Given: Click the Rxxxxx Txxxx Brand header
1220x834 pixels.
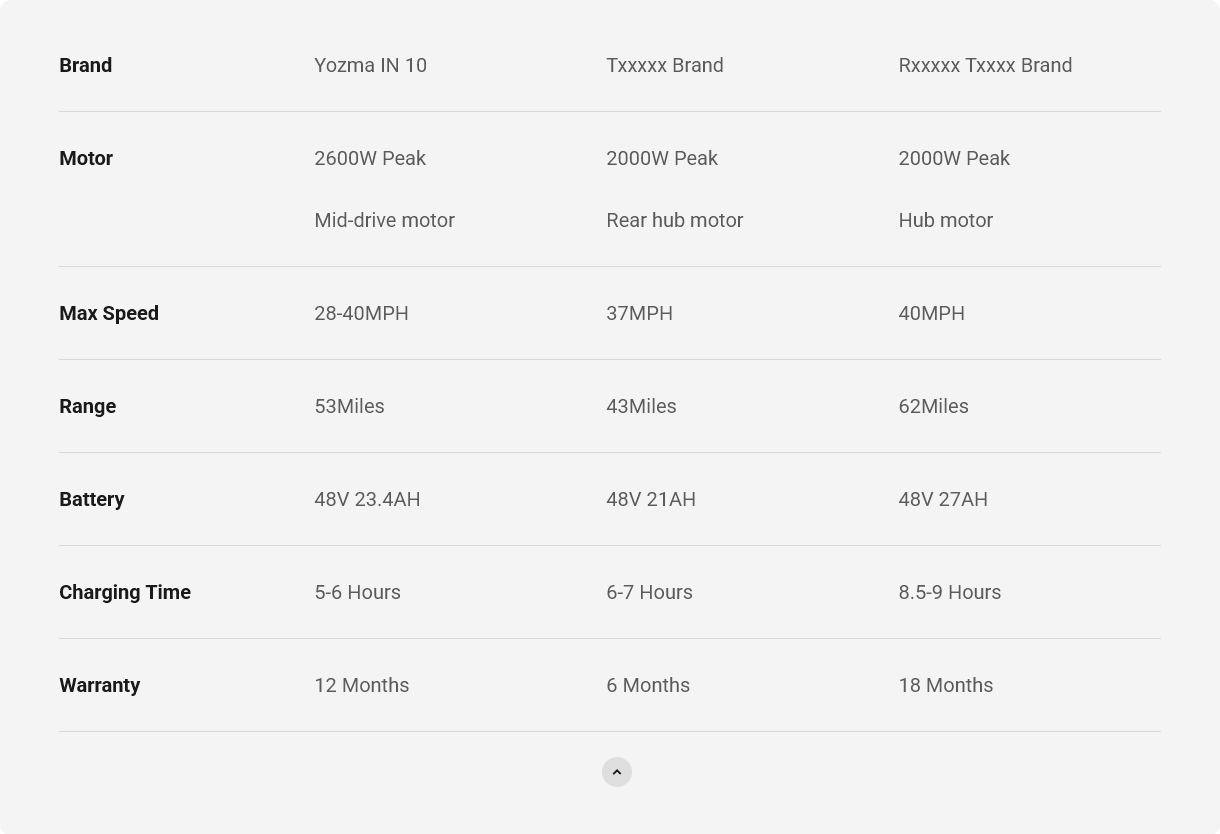Looking at the screenshot, I should pyautogui.click(x=984, y=65).
